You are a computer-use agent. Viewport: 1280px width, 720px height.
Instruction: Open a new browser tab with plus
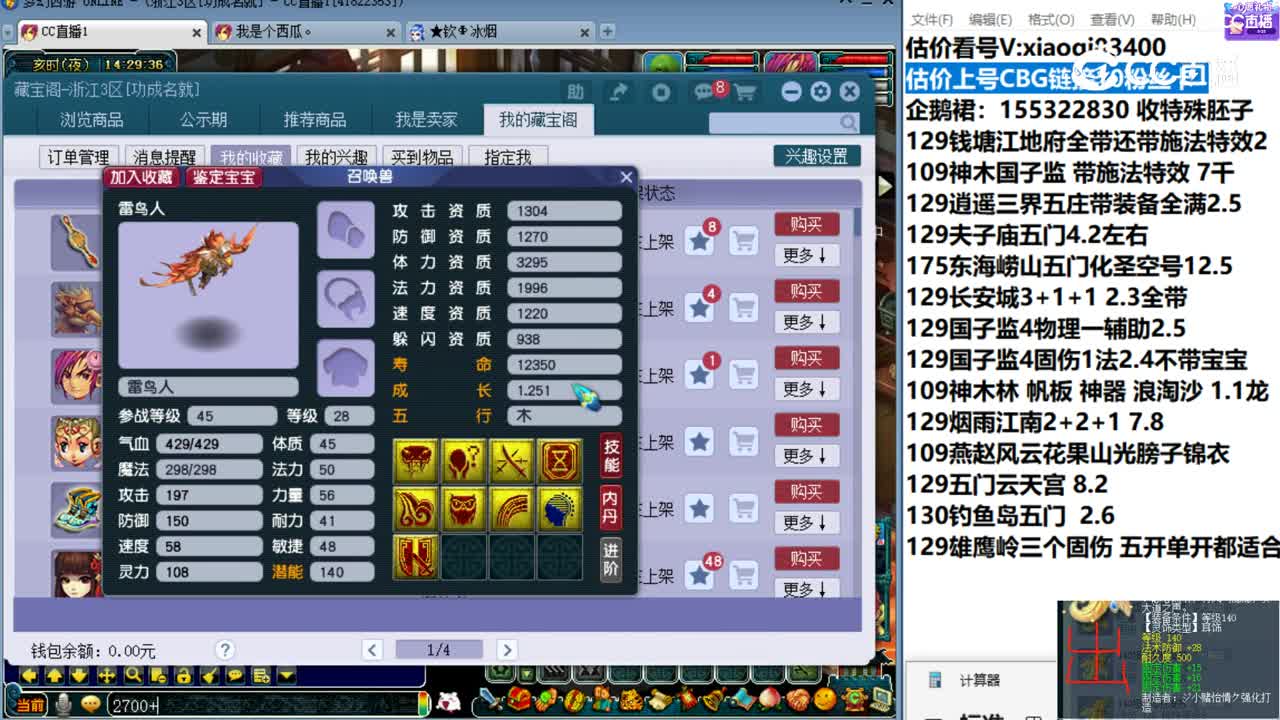(x=607, y=31)
